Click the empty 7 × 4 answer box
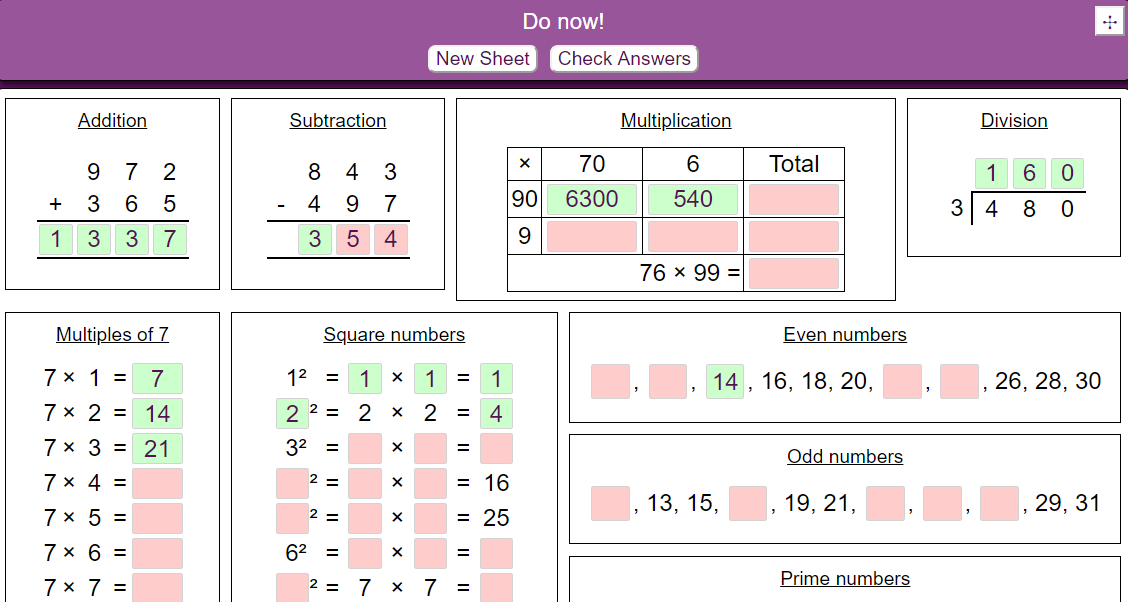The height and width of the screenshot is (602, 1128). tap(158, 483)
